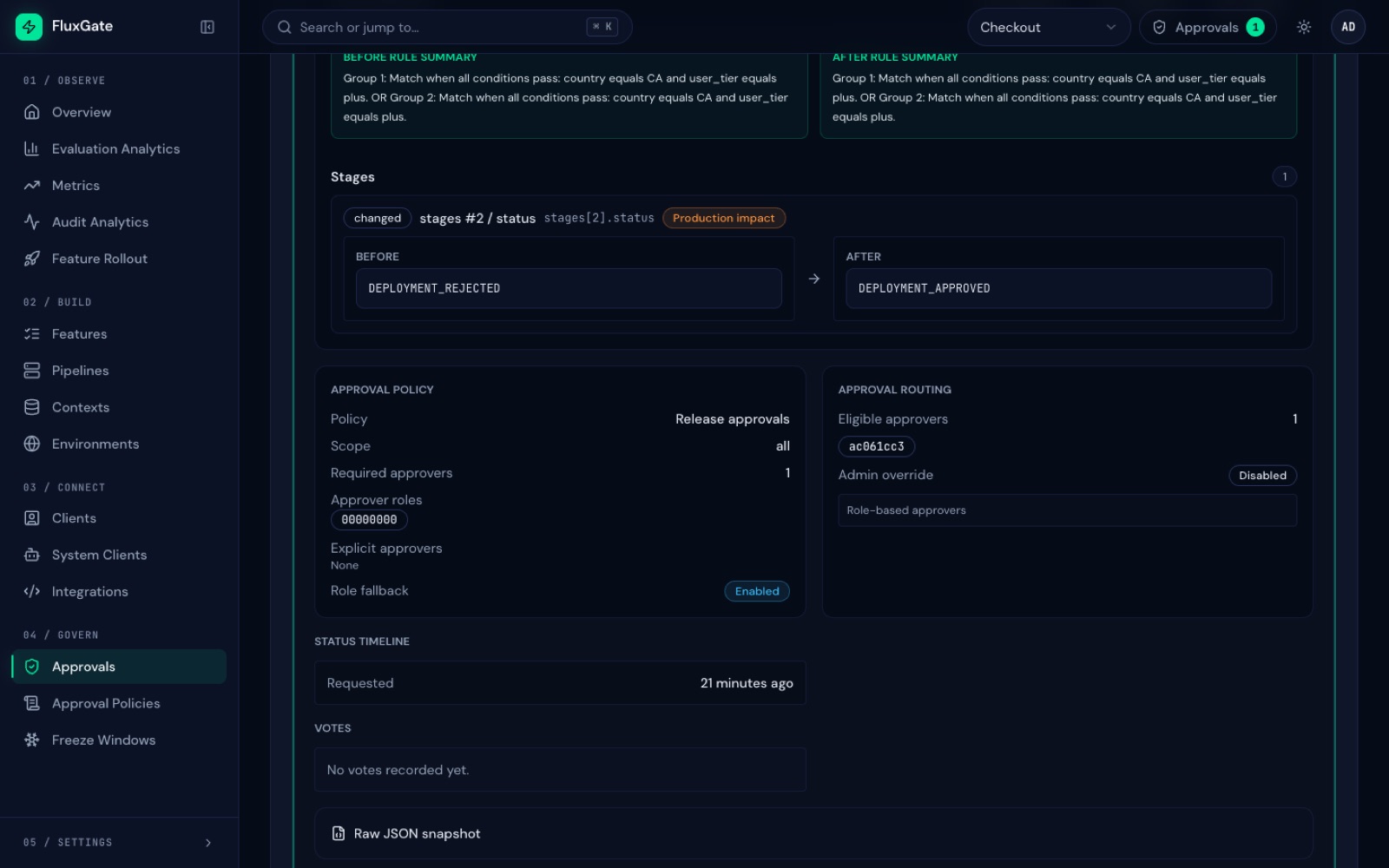Click the Stages count badge
Viewport: 1389px width, 868px height.
pyautogui.click(x=1285, y=177)
